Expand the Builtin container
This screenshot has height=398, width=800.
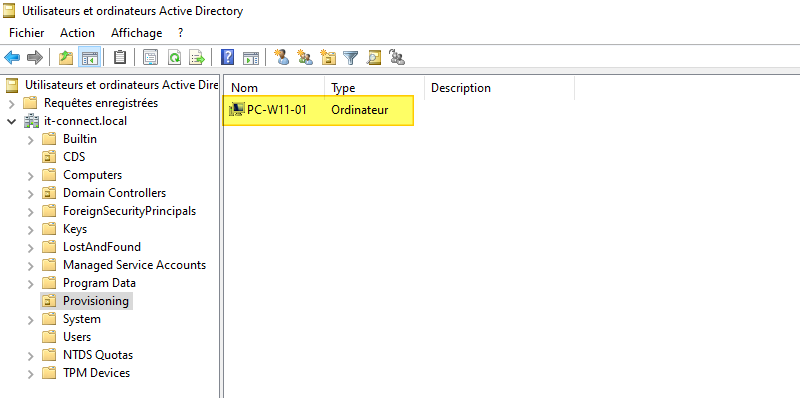point(31,140)
